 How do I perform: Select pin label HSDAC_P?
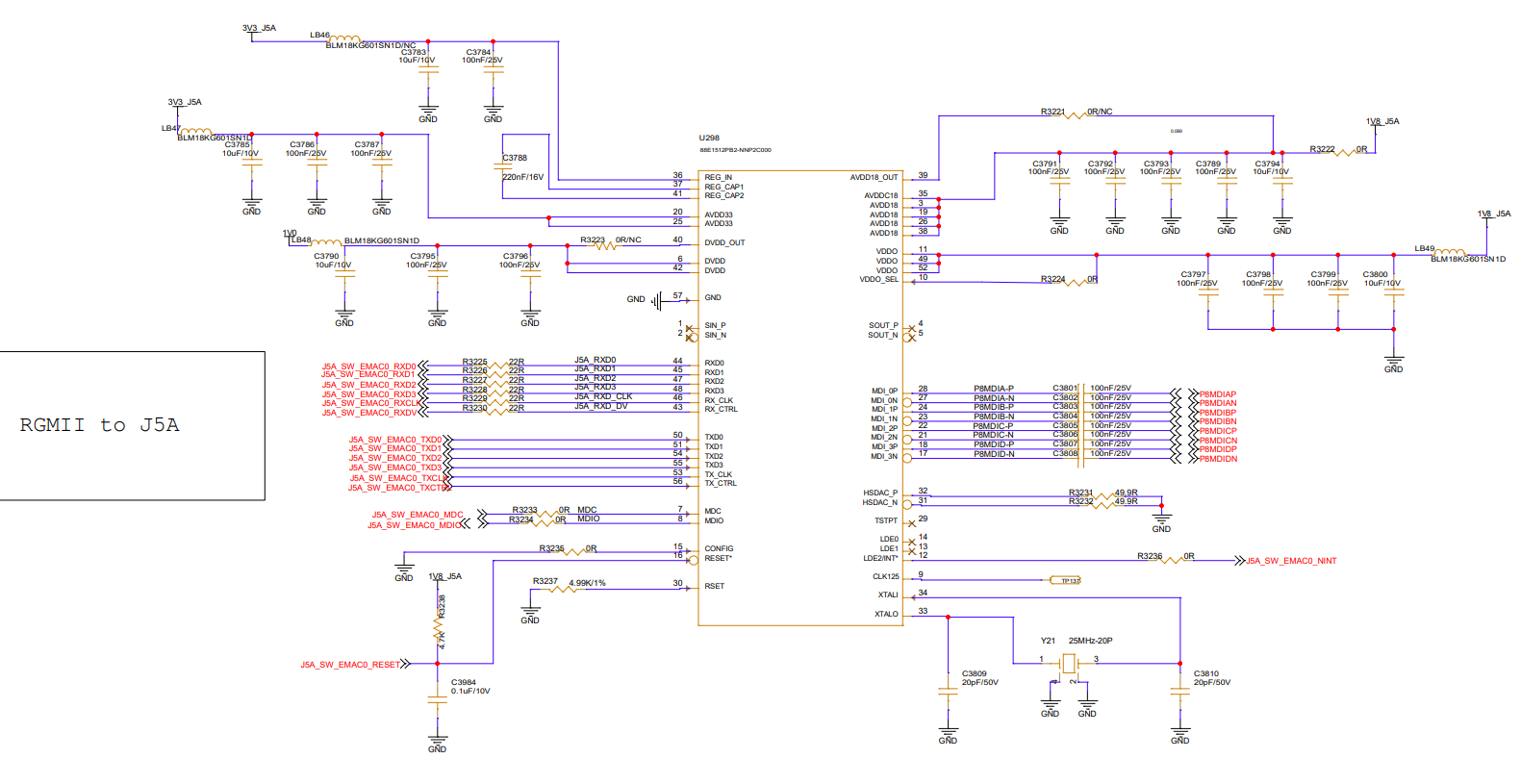coord(880,493)
